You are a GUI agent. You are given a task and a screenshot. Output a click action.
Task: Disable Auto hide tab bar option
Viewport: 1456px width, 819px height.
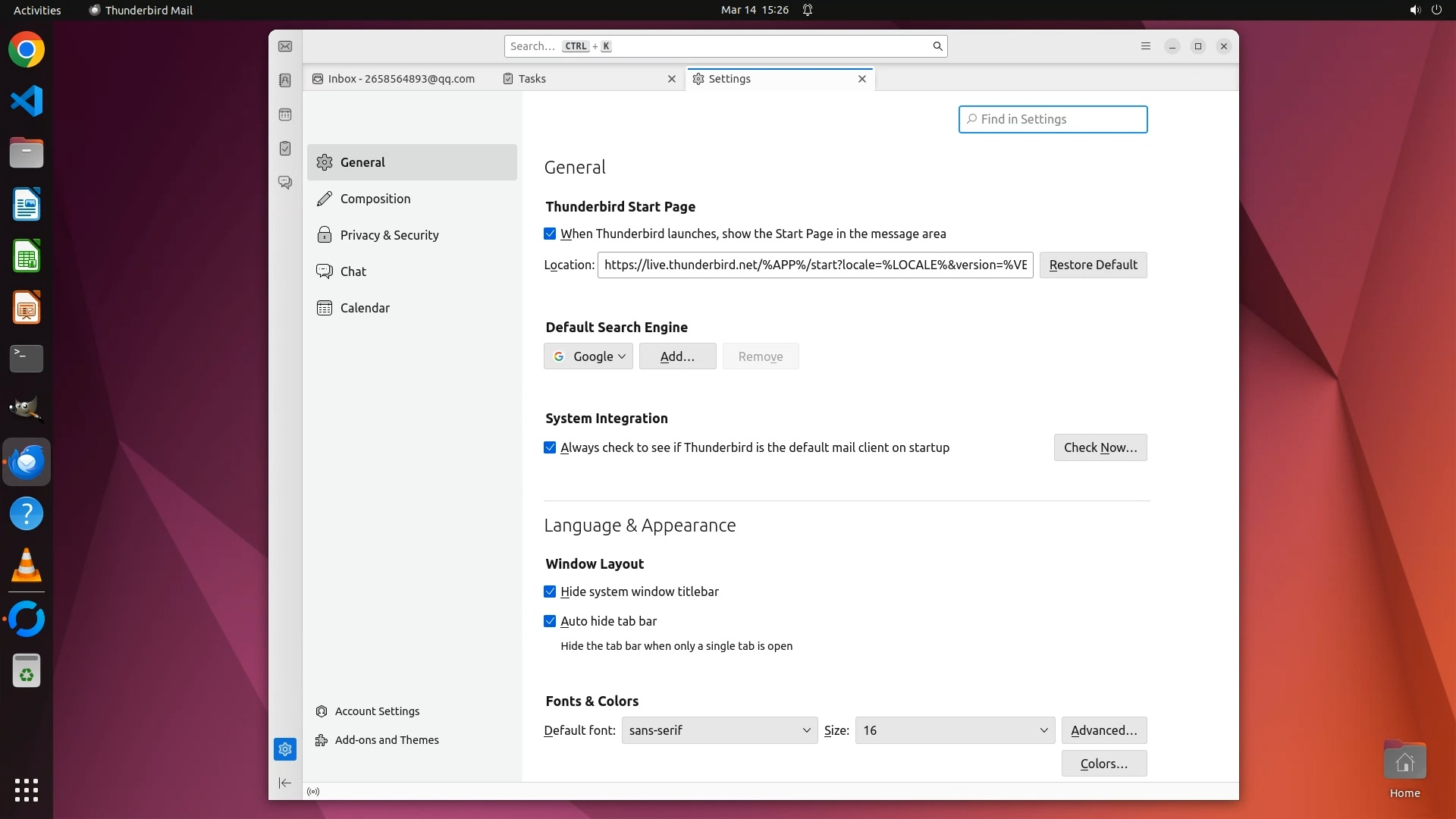[x=550, y=621]
